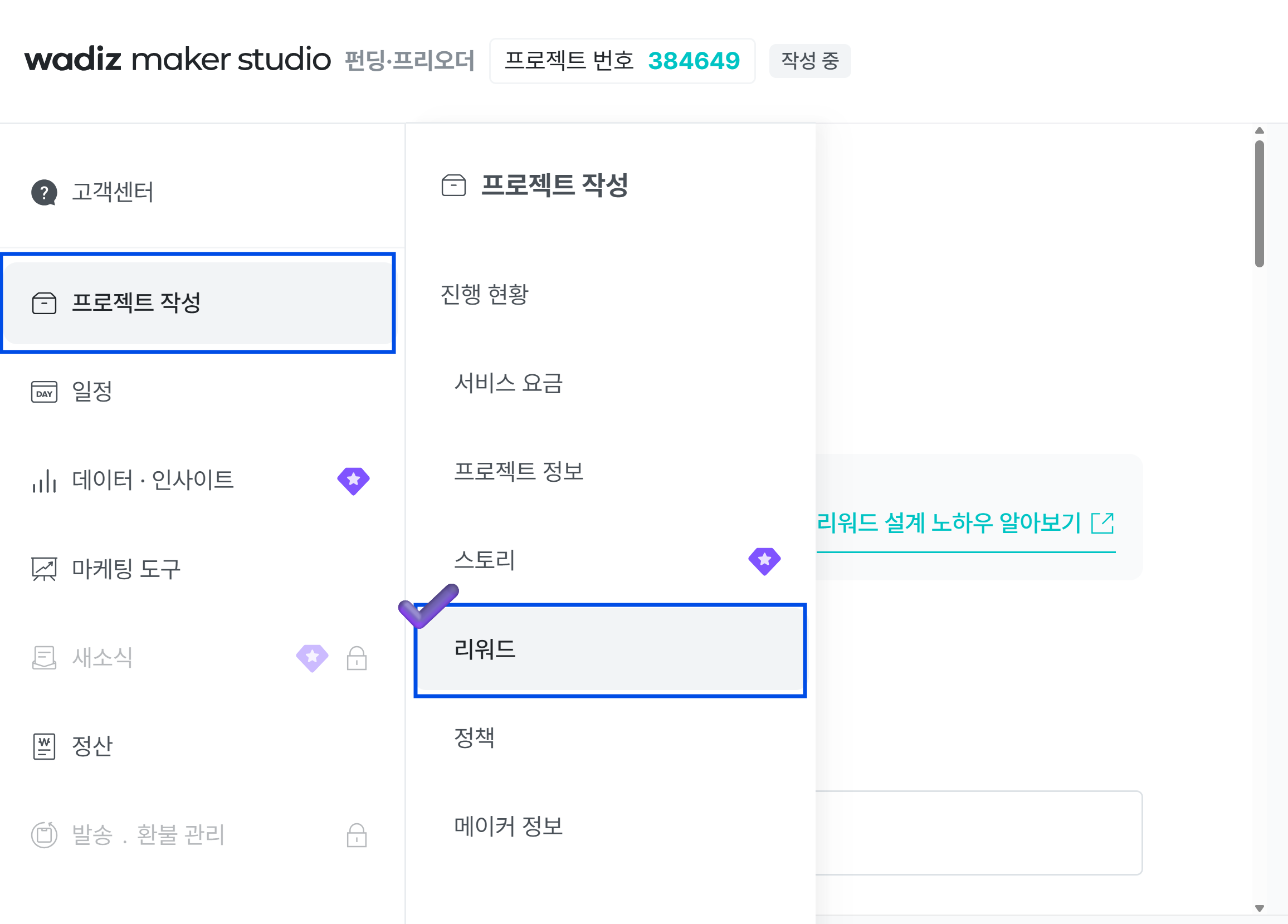This screenshot has width=1288, height=924.
Task: Click the purple gem badge beside 스토리
Action: pyautogui.click(x=764, y=561)
